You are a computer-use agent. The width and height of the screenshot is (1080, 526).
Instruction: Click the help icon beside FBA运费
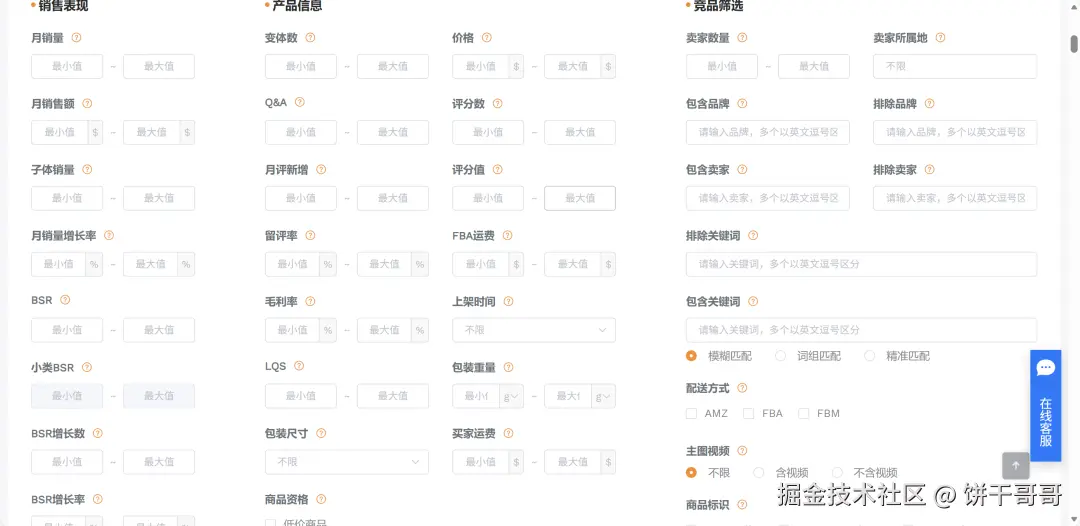(508, 235)
